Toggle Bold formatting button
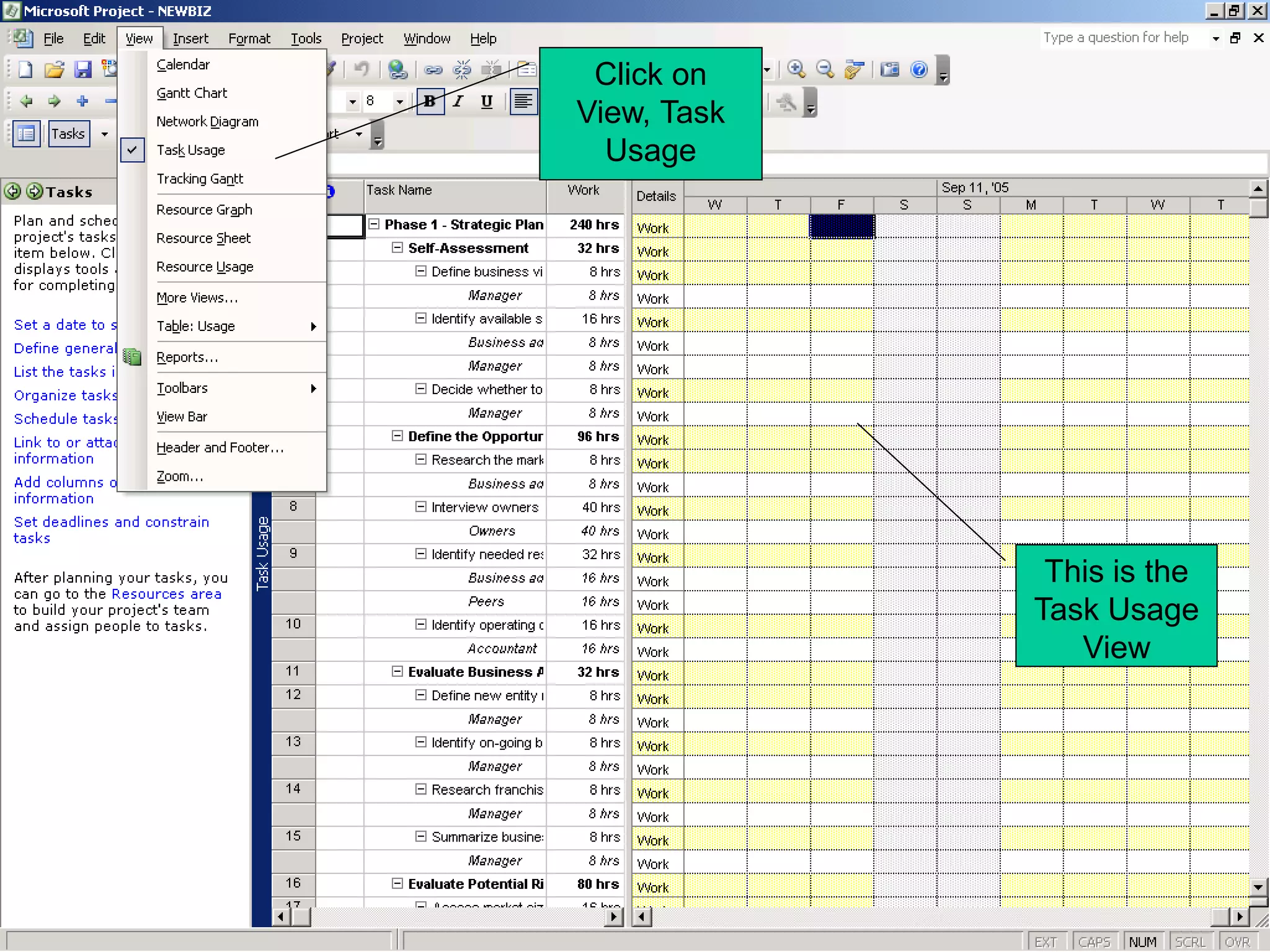Screen dimensions: 1270x952 430,101
